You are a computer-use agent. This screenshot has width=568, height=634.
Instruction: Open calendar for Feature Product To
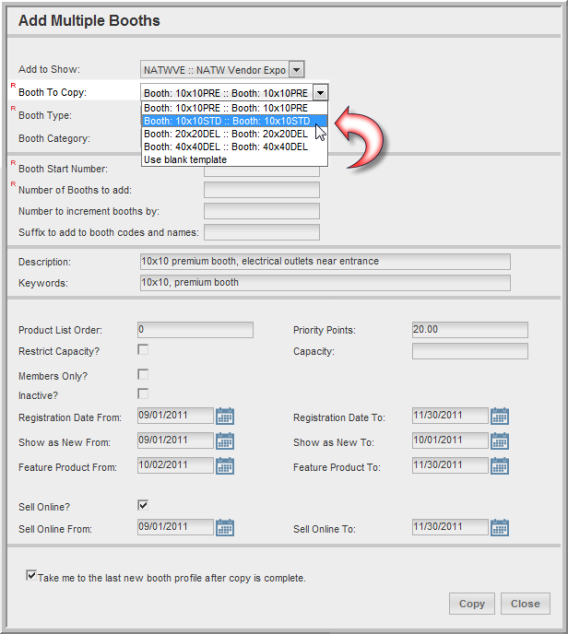coord(500,466)
